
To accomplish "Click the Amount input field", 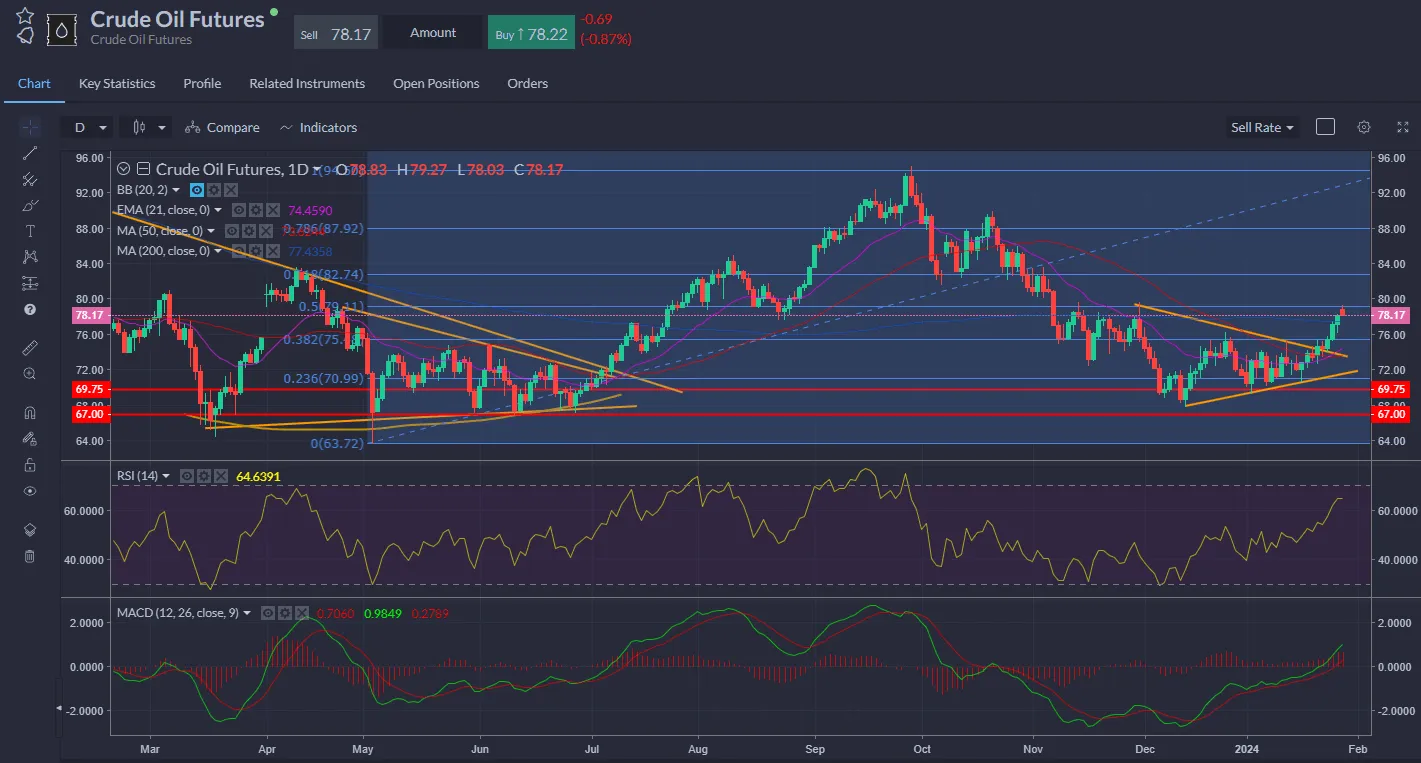I will [x=433, y=32].
